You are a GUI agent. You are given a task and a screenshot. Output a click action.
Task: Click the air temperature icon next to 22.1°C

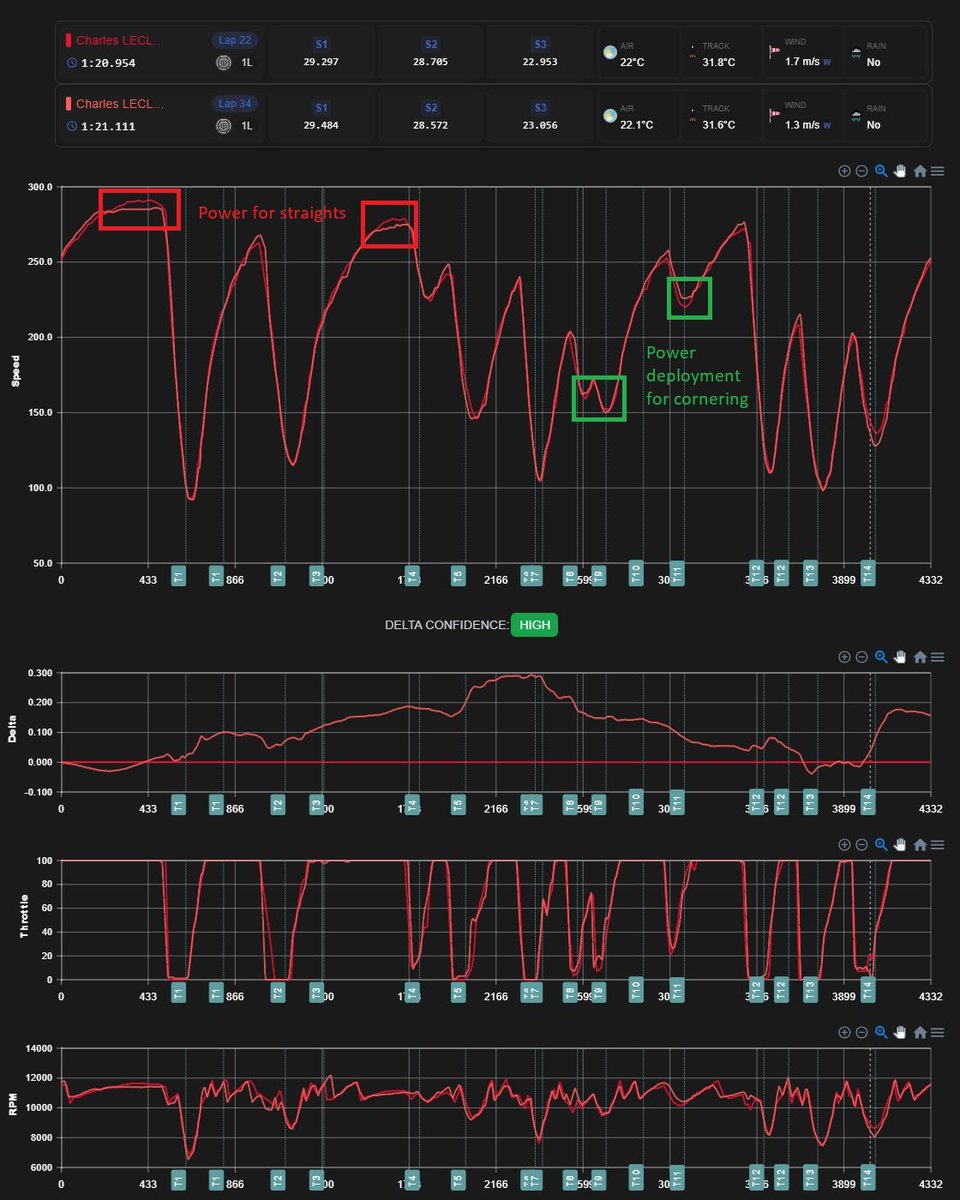pos(610,116)
